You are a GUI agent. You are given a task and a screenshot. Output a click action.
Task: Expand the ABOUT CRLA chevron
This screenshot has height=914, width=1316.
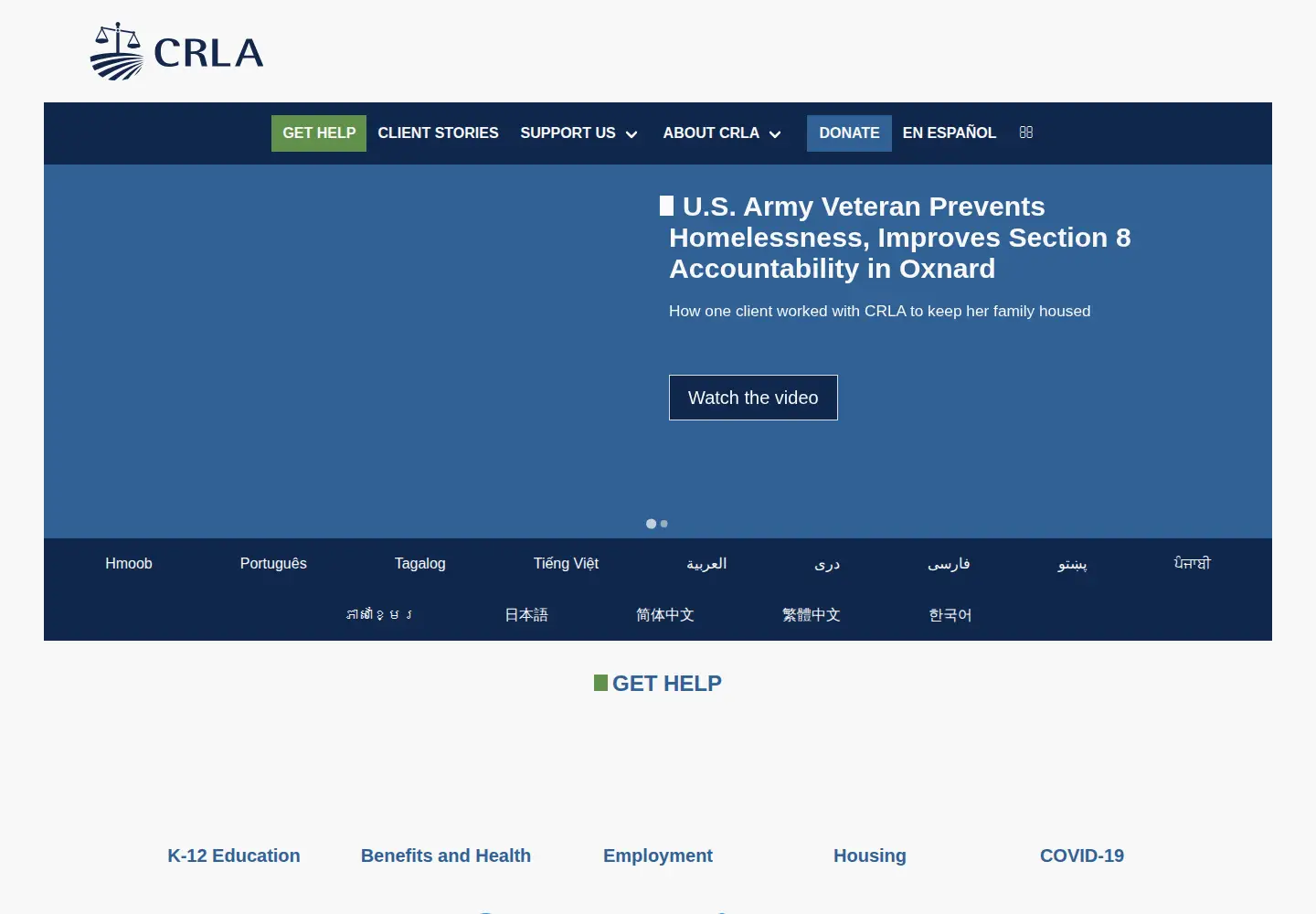tap(775, 134)
